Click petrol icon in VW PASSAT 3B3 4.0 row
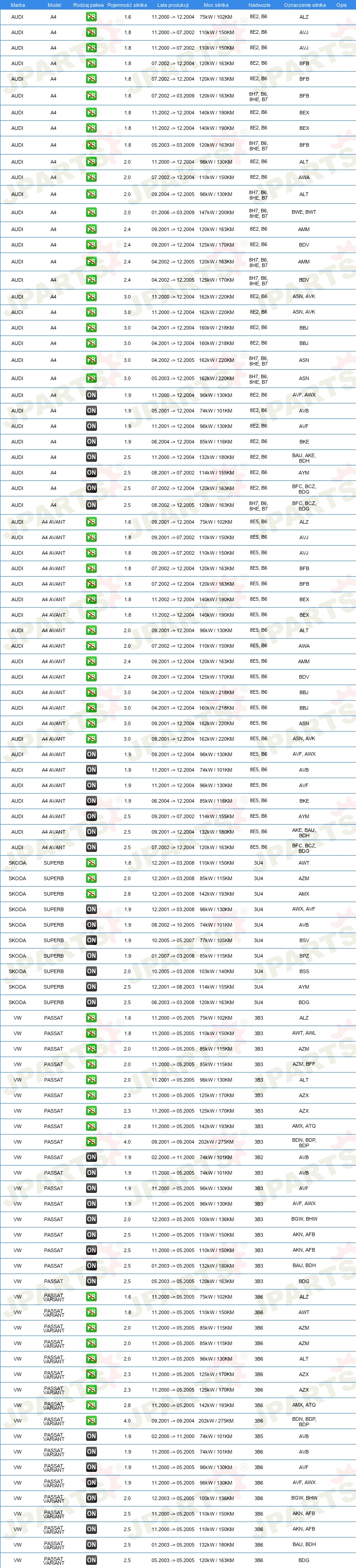 click(91, 1142)
